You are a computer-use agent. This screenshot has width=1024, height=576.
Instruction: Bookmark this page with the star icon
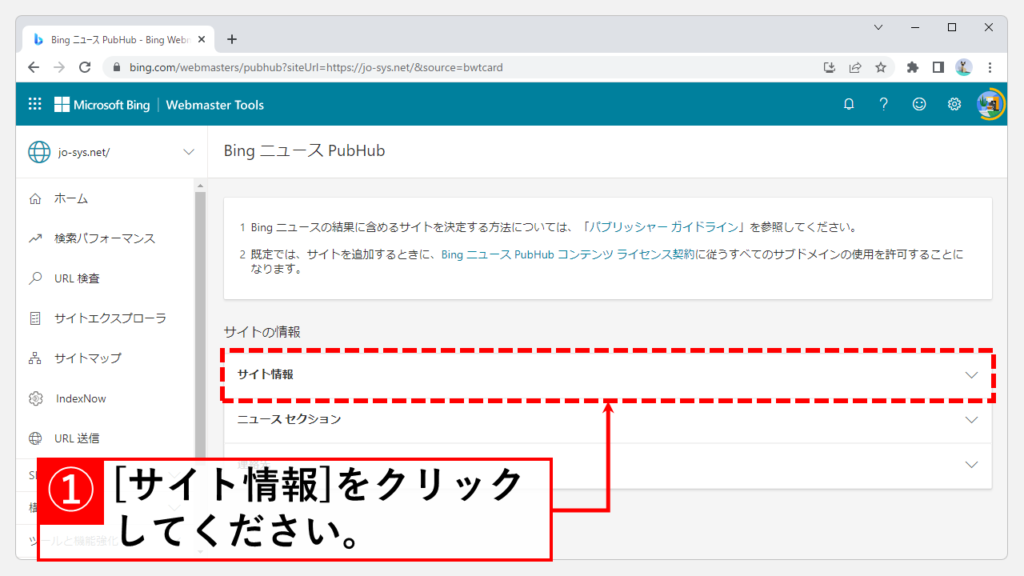881,68
